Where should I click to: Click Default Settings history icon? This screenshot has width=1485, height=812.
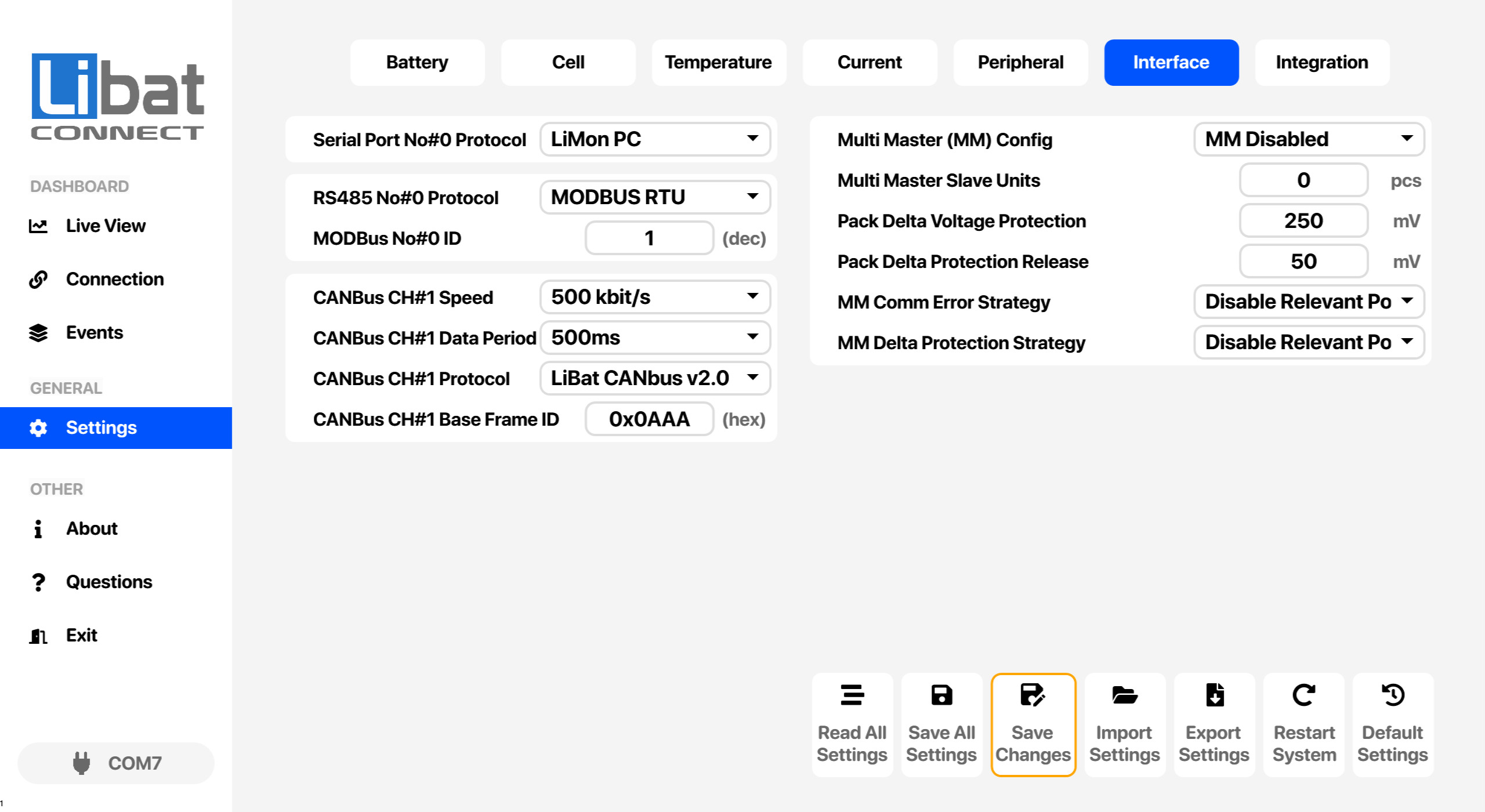coord(1393,695)
